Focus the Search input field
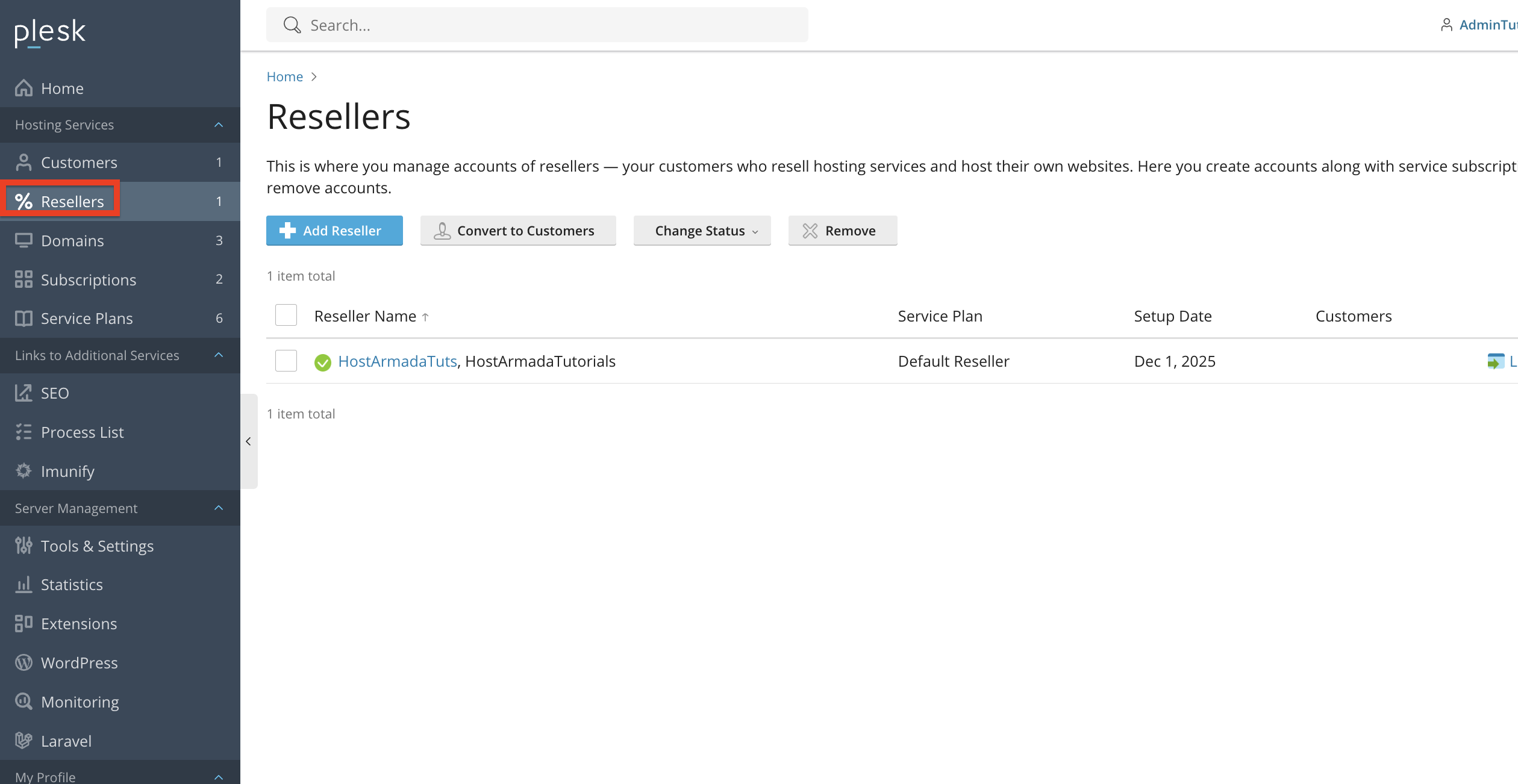Viewport: 1518px width, 784px height. pos(537,25)
